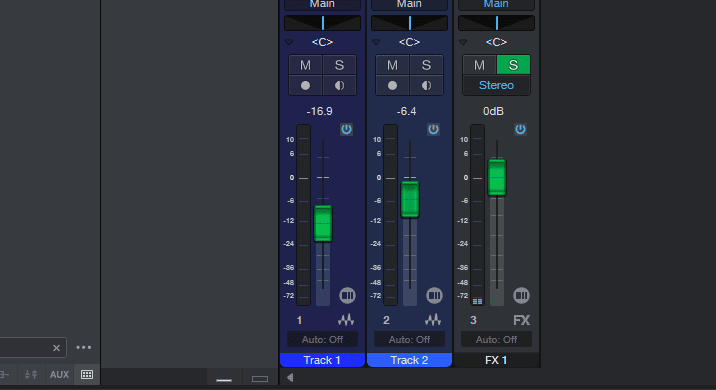Viewport: 716px width, 390px height.
Task: Click the <C> pan value on Track 2
Action: click(409, 42)
